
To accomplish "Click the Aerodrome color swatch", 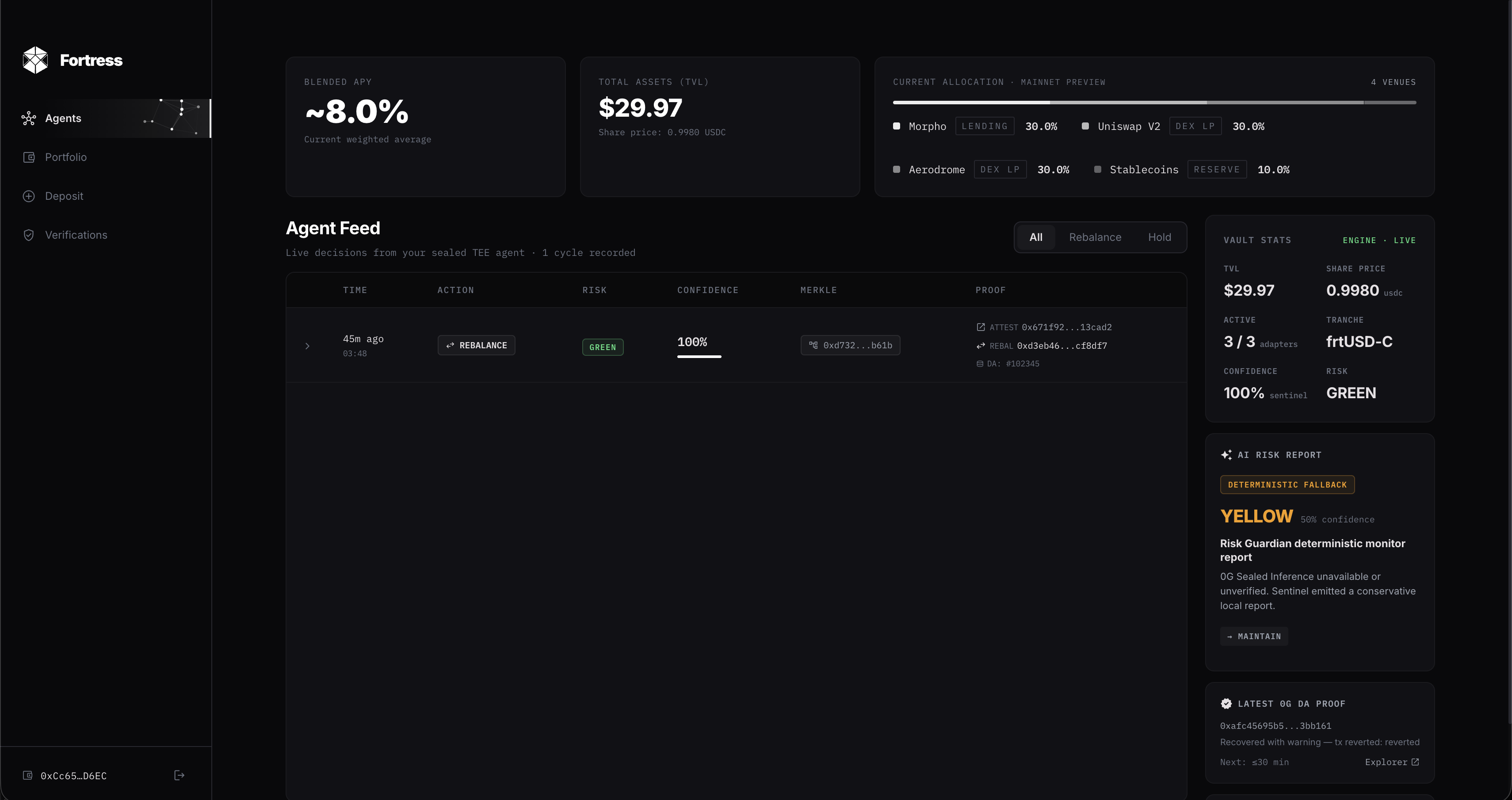I will click(896, 170).
